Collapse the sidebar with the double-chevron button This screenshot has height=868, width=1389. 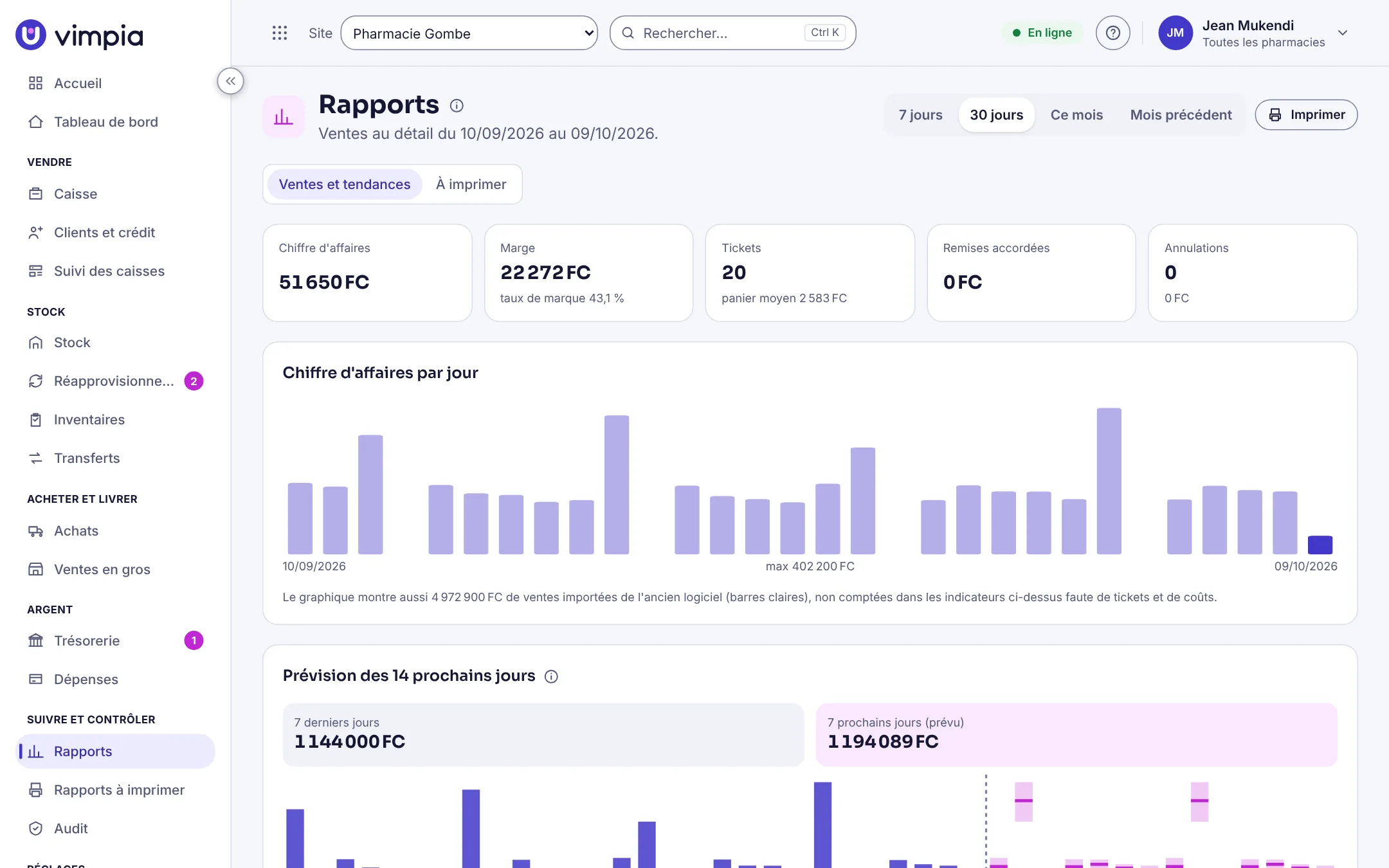[230, 81]
